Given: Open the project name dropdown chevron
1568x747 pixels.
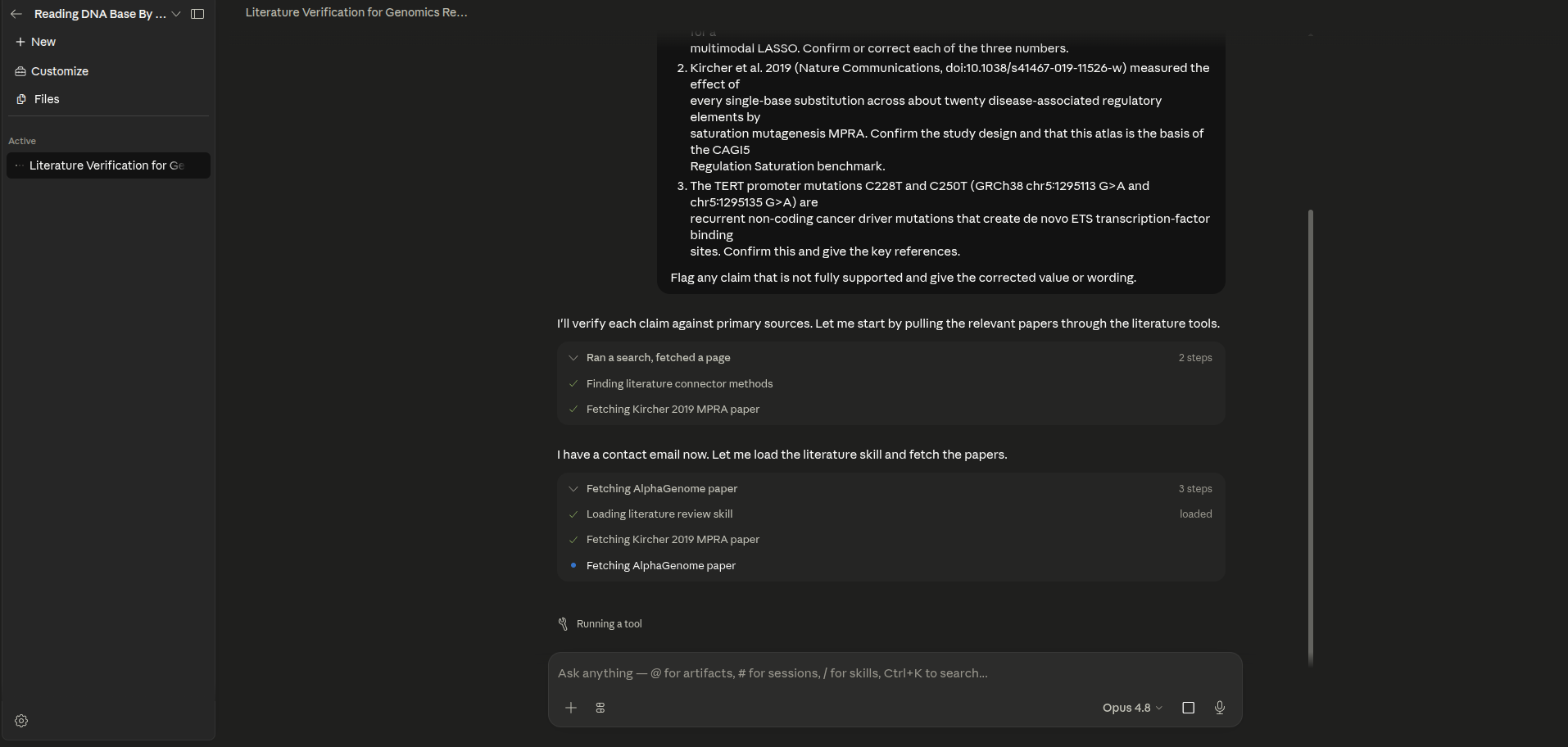Looking at the screenshot, I should coord(176,14).
